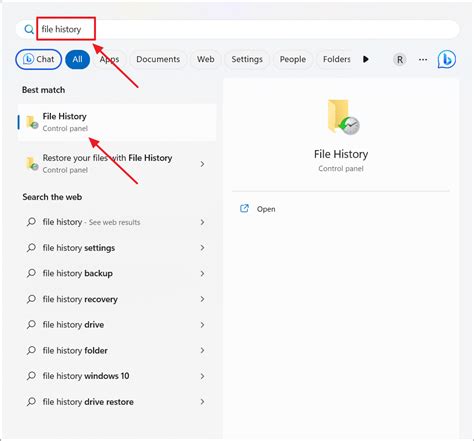Viewport: 474px width, 441px height.
Task: Click the icon beside Restore your files result
Action: click(32, 163)
